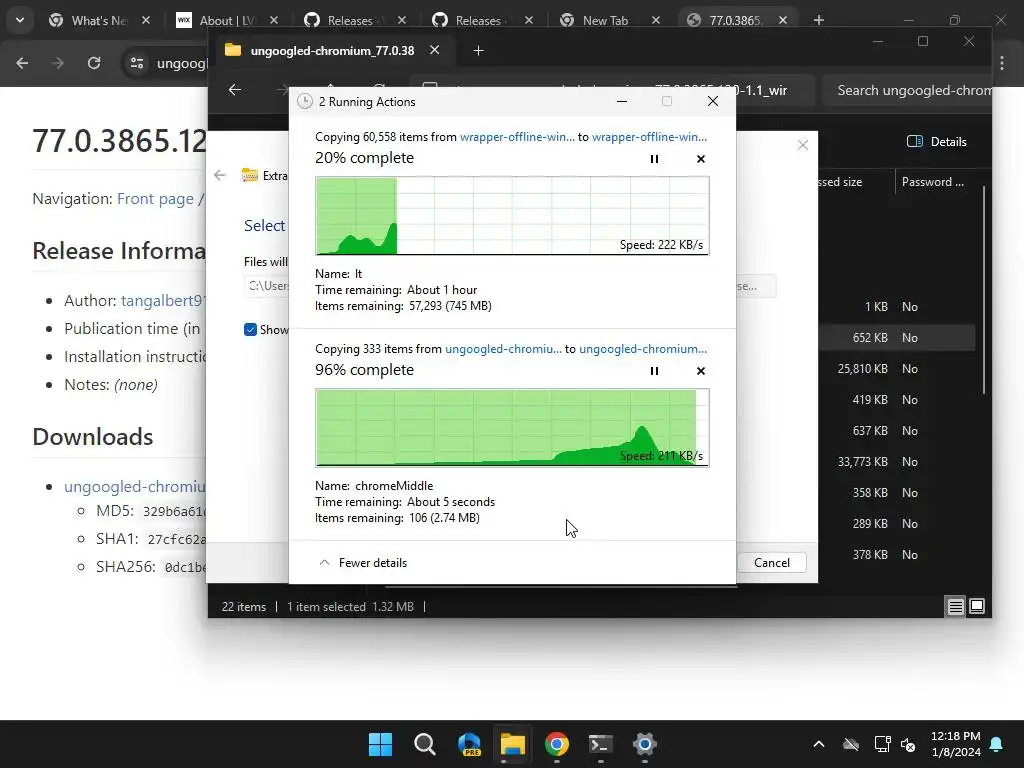This screenshot has height=768, width=1024.
Task: Switch to What's New Chrome tab
Action: [98, 20]
